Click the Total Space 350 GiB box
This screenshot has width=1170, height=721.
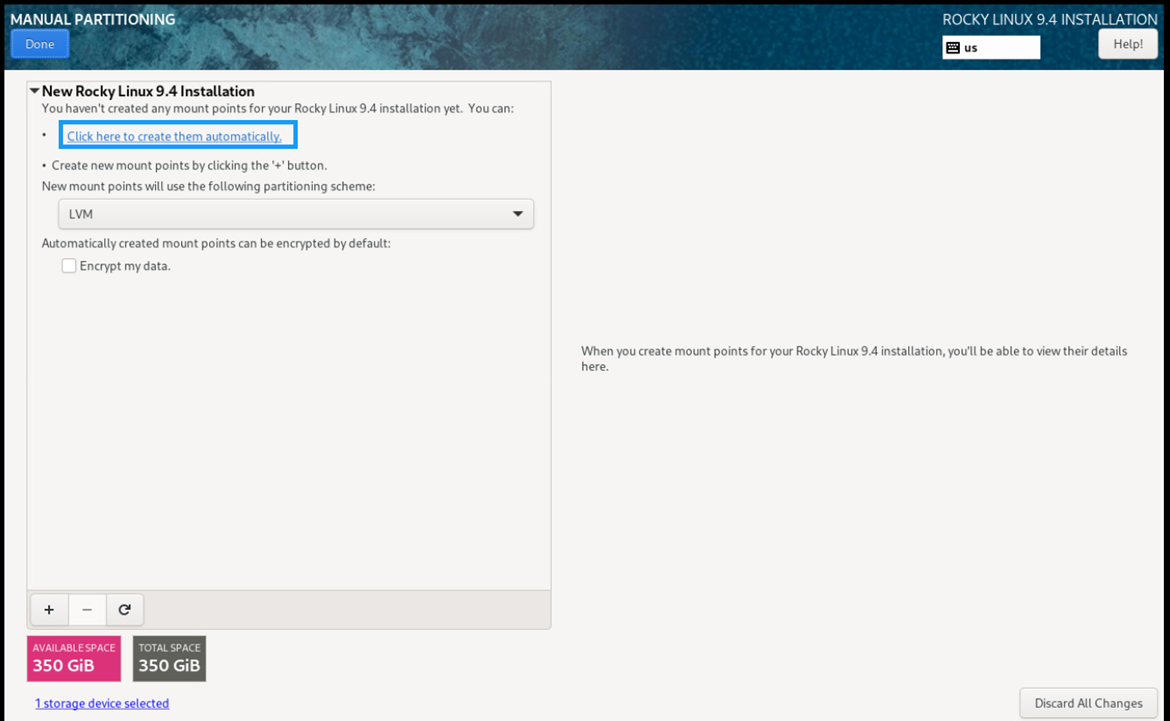169,658
